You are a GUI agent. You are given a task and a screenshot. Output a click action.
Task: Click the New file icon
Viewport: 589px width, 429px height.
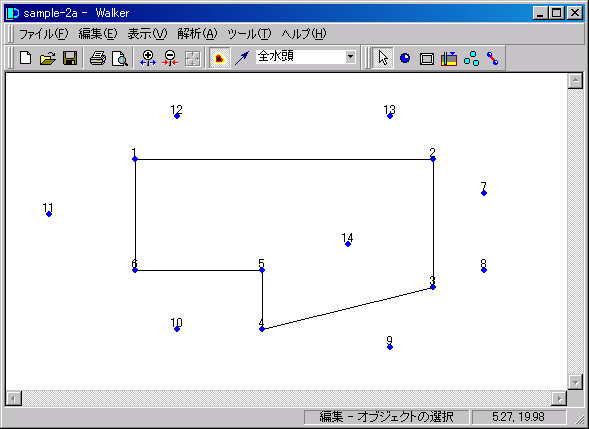[26, 58]
